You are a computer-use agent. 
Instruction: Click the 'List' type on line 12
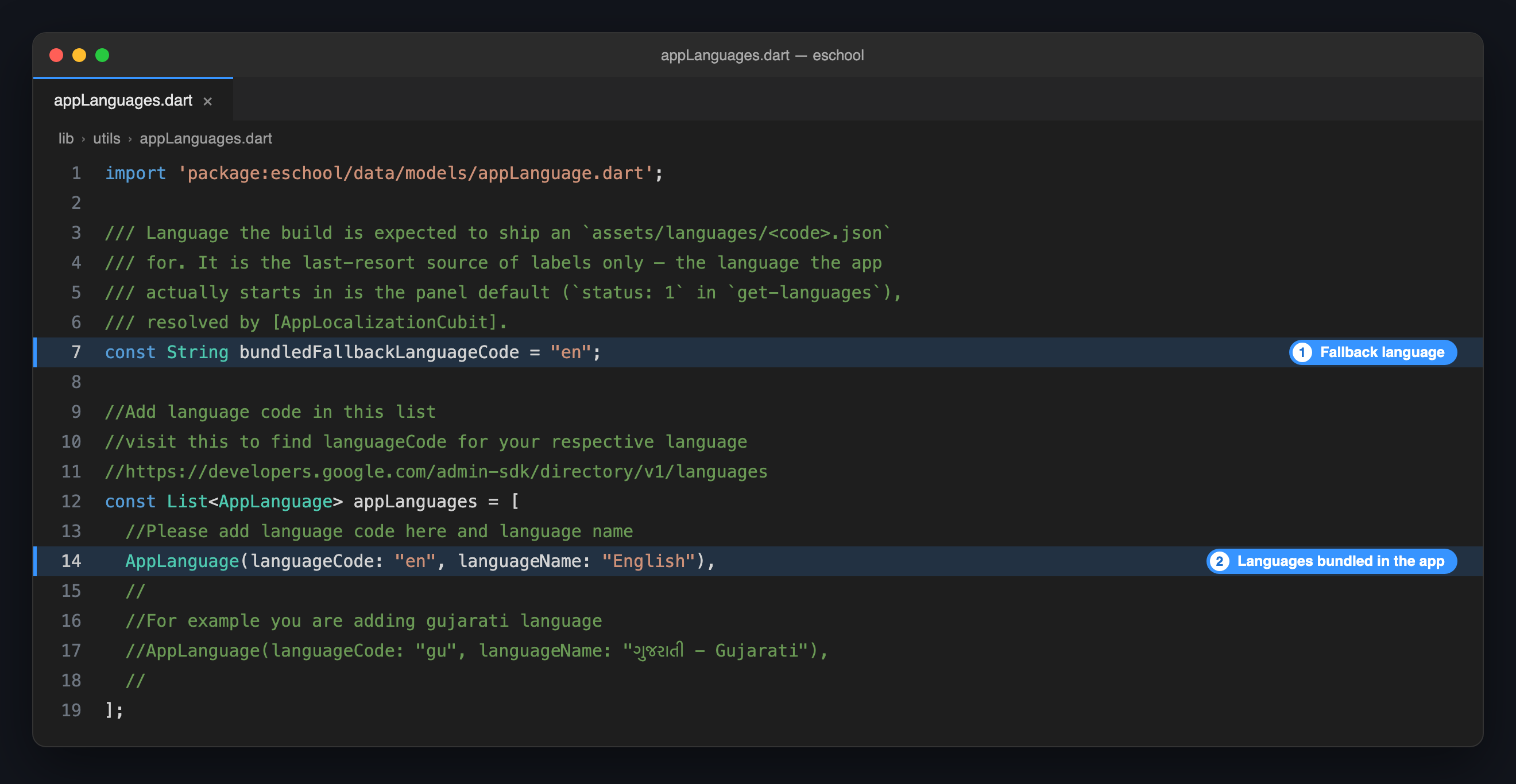pos(187,502)
